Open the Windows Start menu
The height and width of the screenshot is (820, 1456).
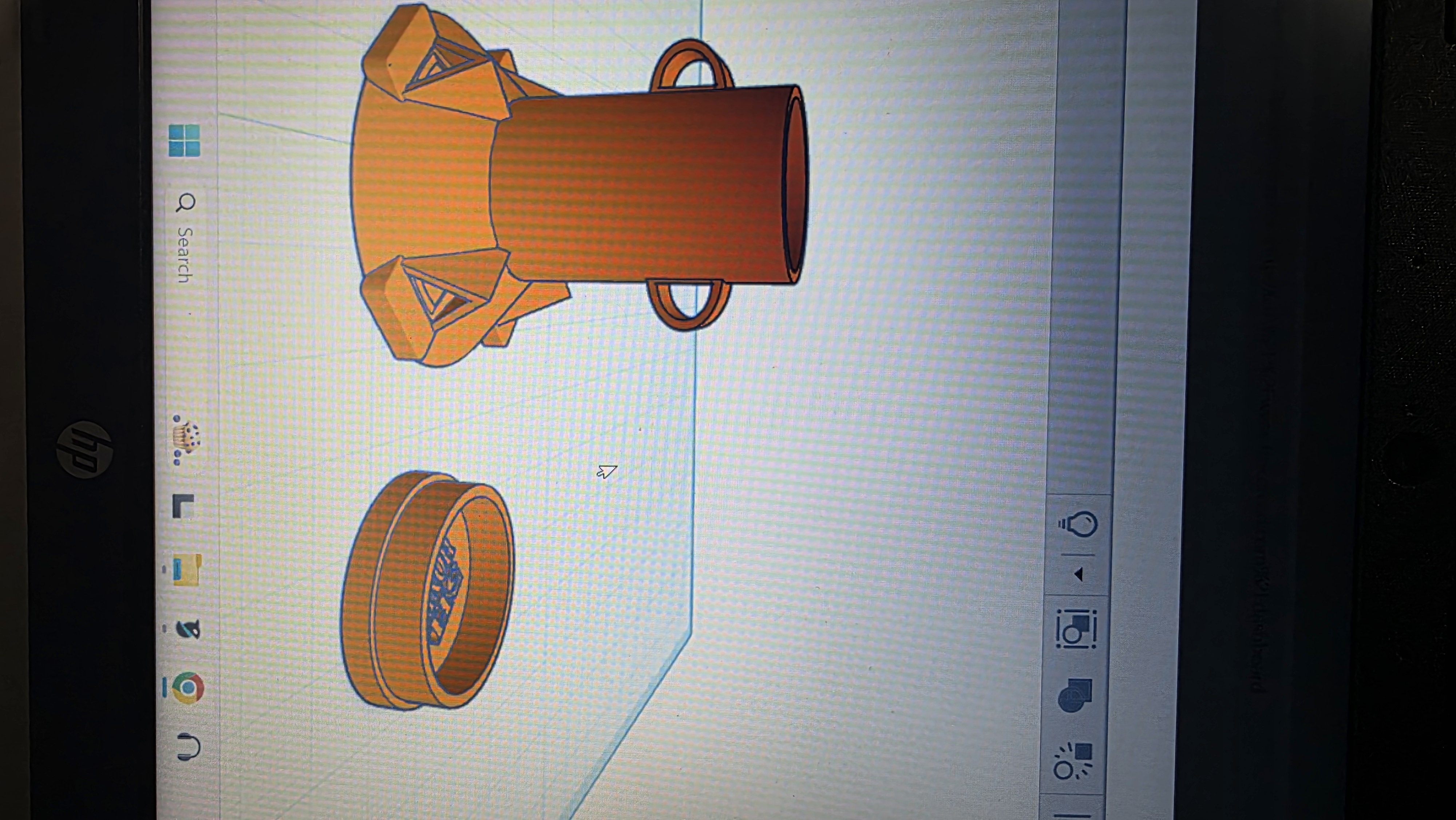184,140
